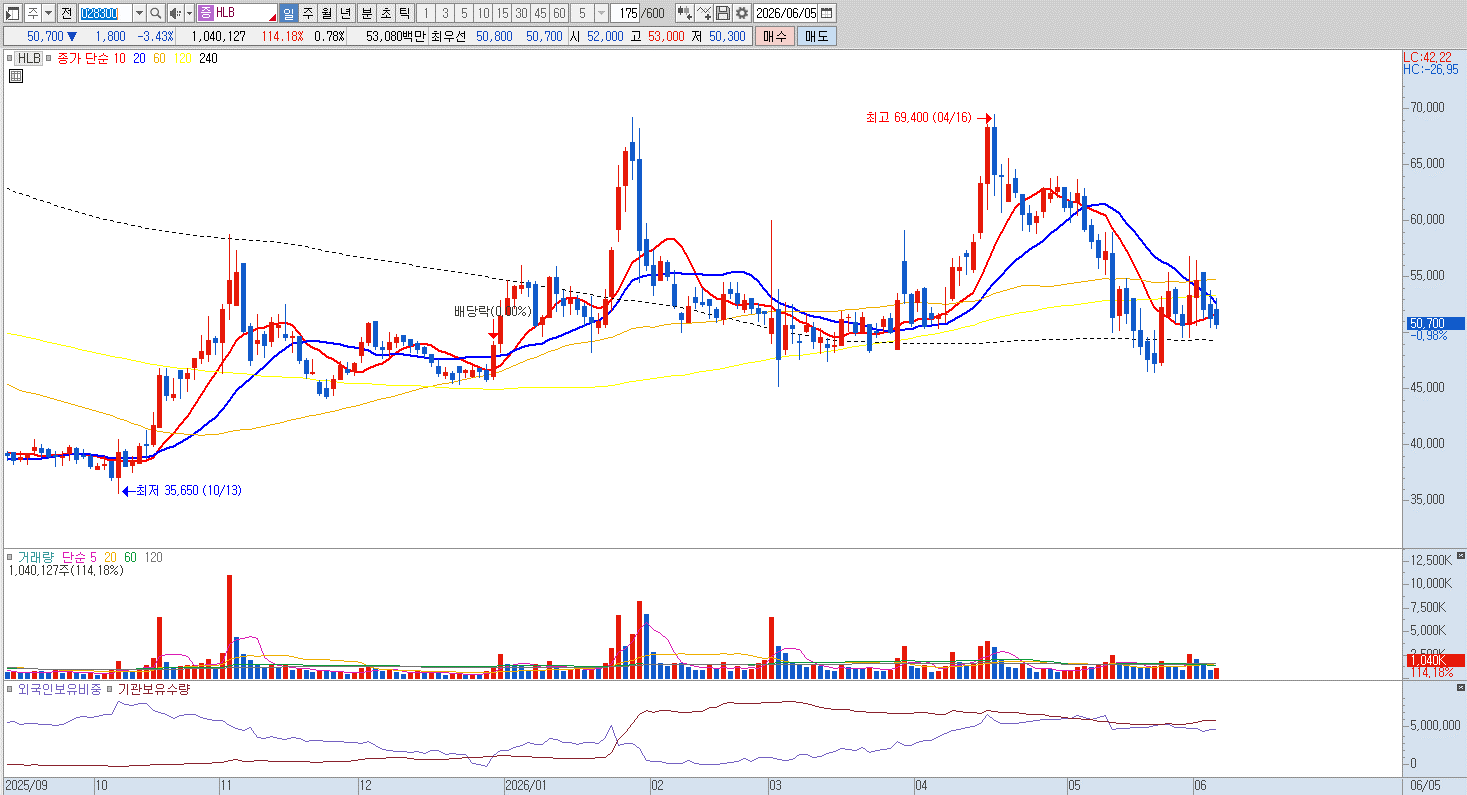Open the 주 market type dropdown arrow
Image resolution: width=1467 pixels, height=795 pixels.
[x=48, y=13]
